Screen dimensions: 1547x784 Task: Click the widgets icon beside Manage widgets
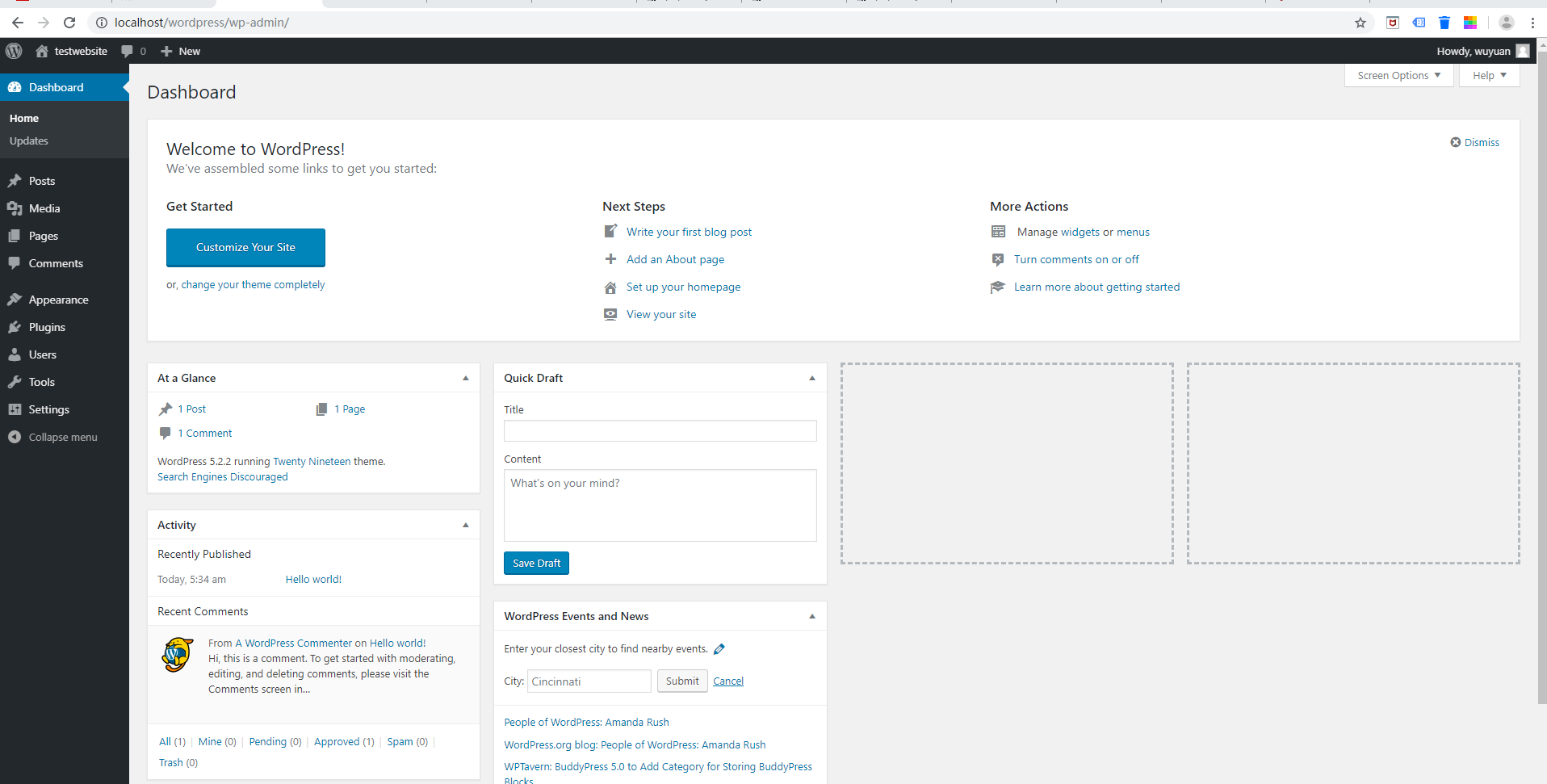coord(998,232)
